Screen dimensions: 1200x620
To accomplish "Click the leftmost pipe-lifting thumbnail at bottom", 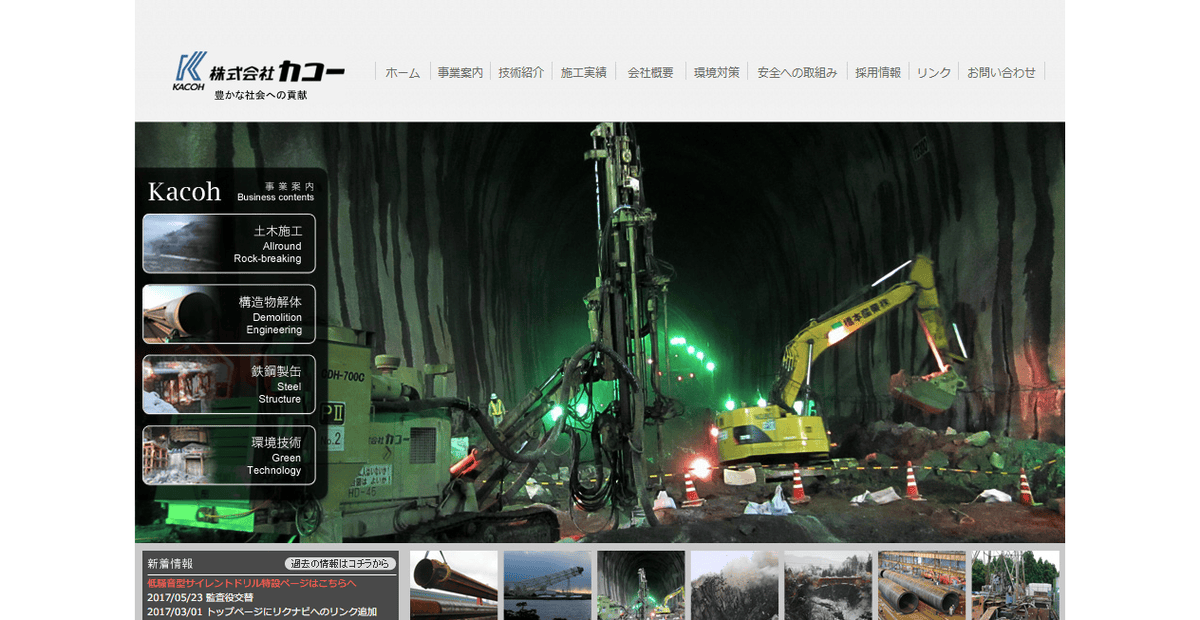I will click(451, 585).
